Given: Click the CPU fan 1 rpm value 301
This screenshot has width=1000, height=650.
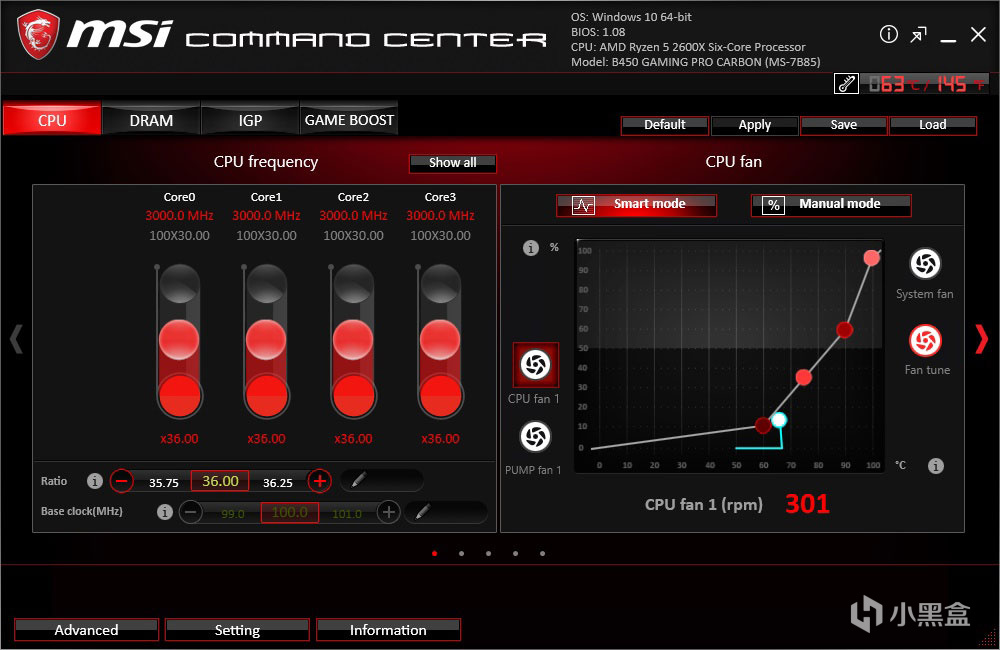Looking at the screenshot, I should point(807,504).
